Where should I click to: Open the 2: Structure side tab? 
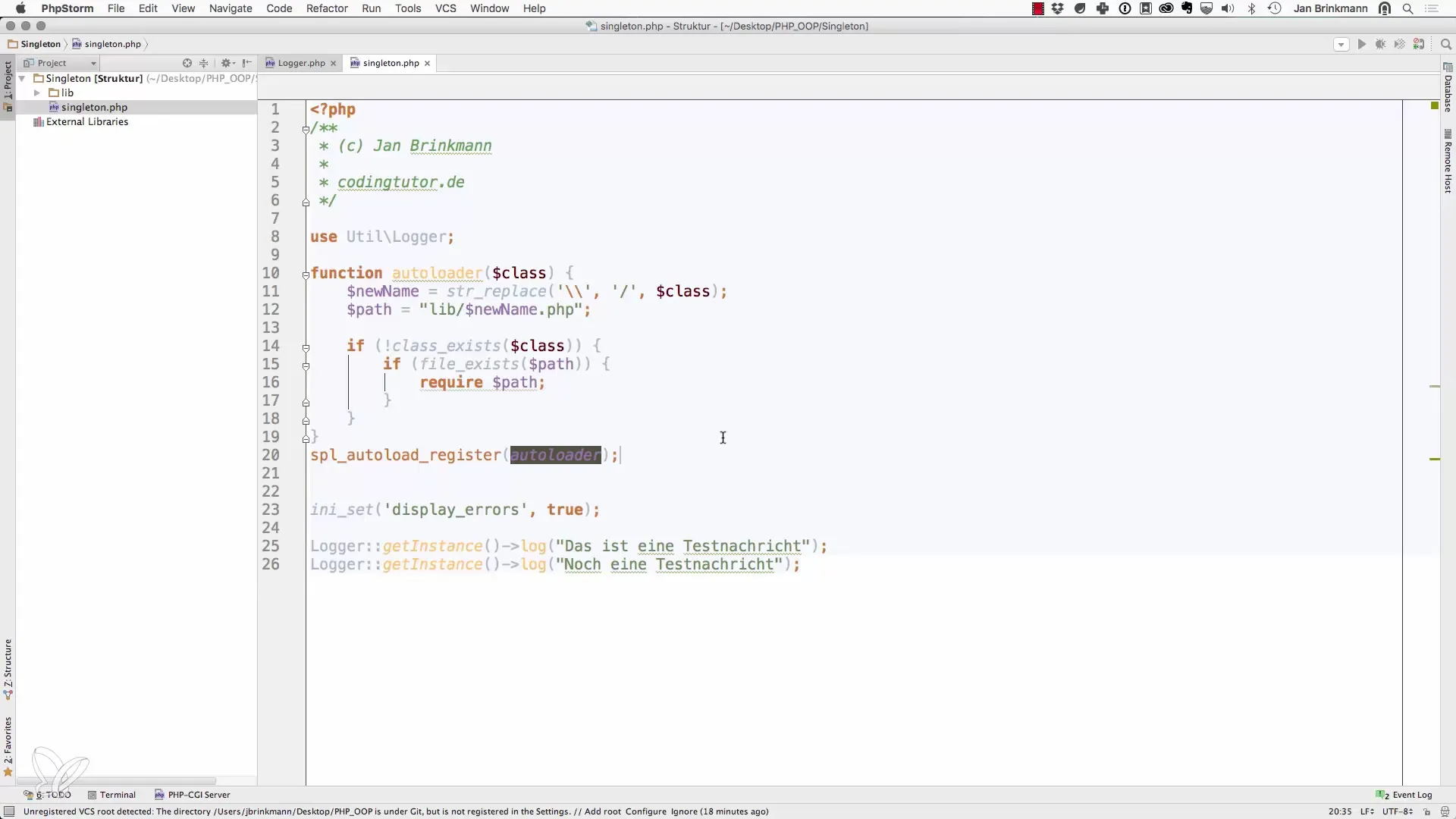click(x=8, y=669)
